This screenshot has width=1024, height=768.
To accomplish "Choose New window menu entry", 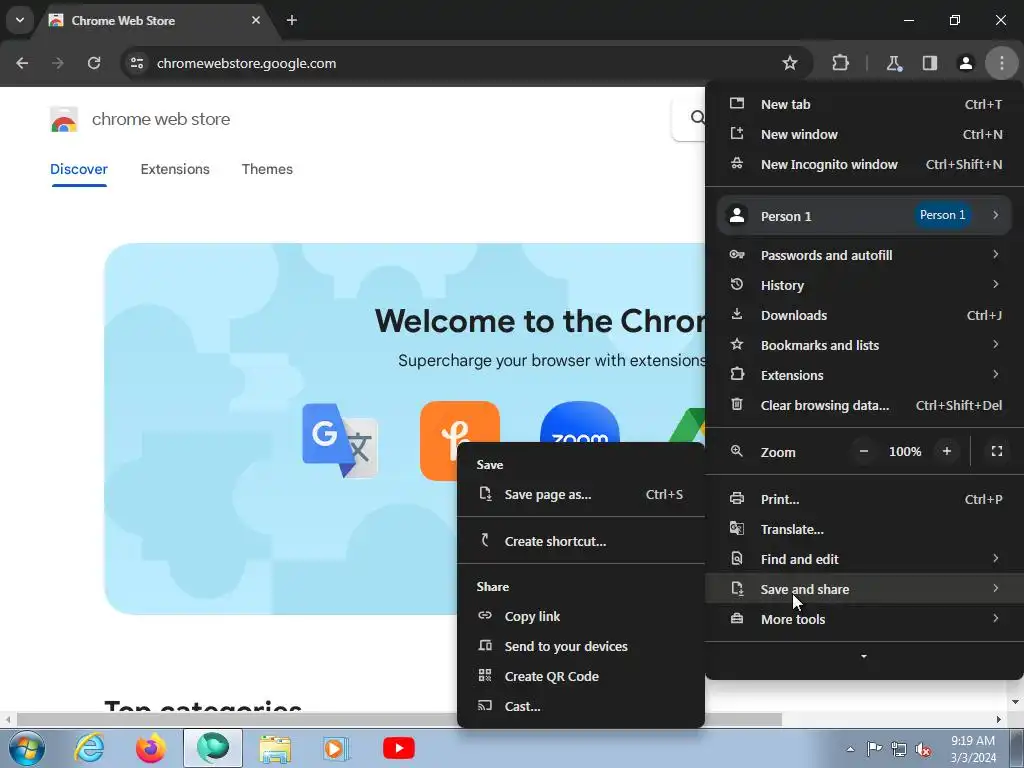I will [865, 135].
